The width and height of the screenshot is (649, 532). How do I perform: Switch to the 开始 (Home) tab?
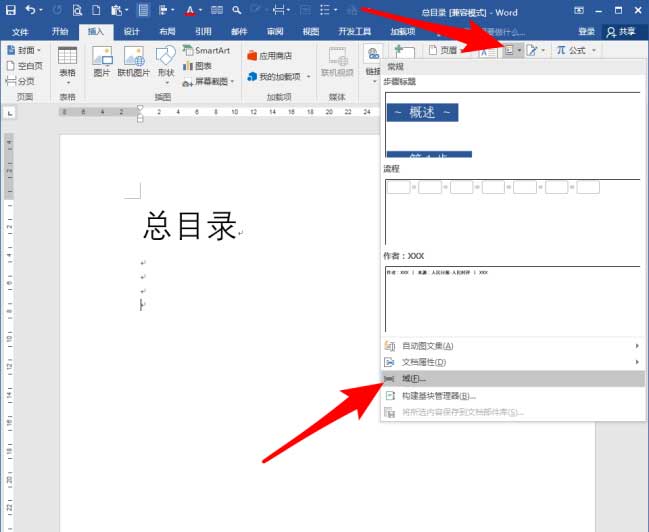click(x=60, y=31)
